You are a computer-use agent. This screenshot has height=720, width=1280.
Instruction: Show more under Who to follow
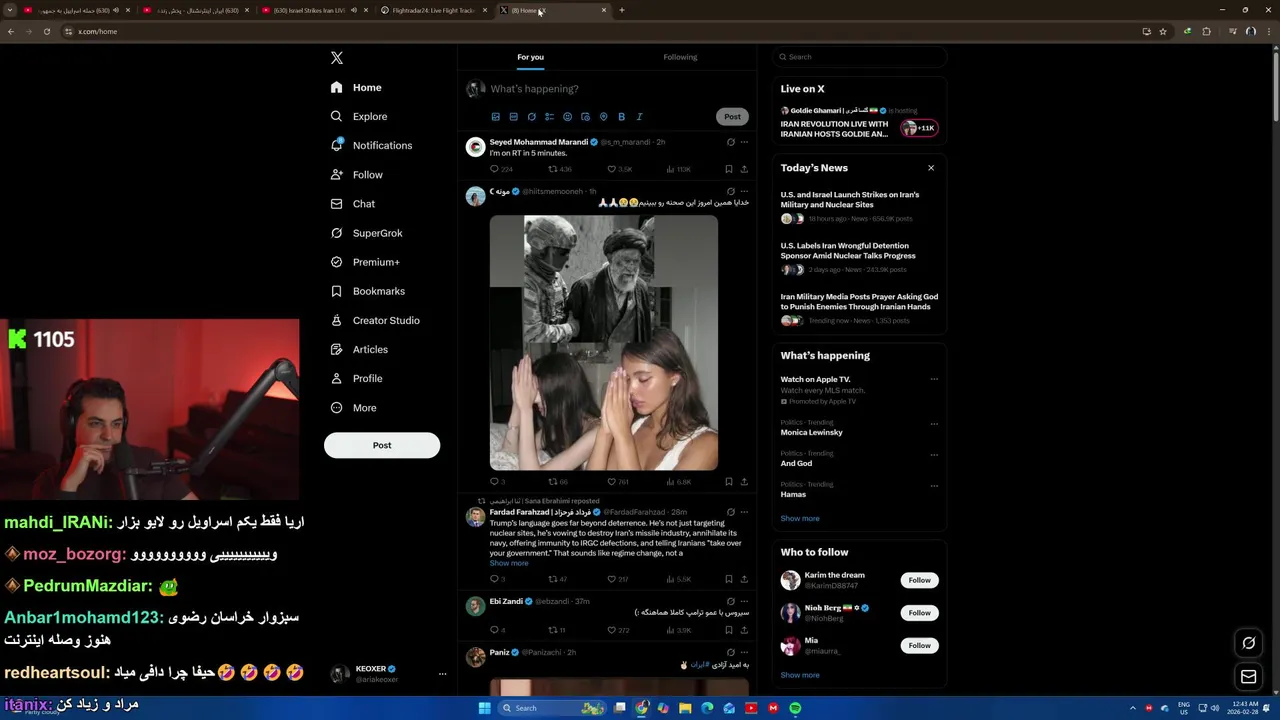[800, 675]
